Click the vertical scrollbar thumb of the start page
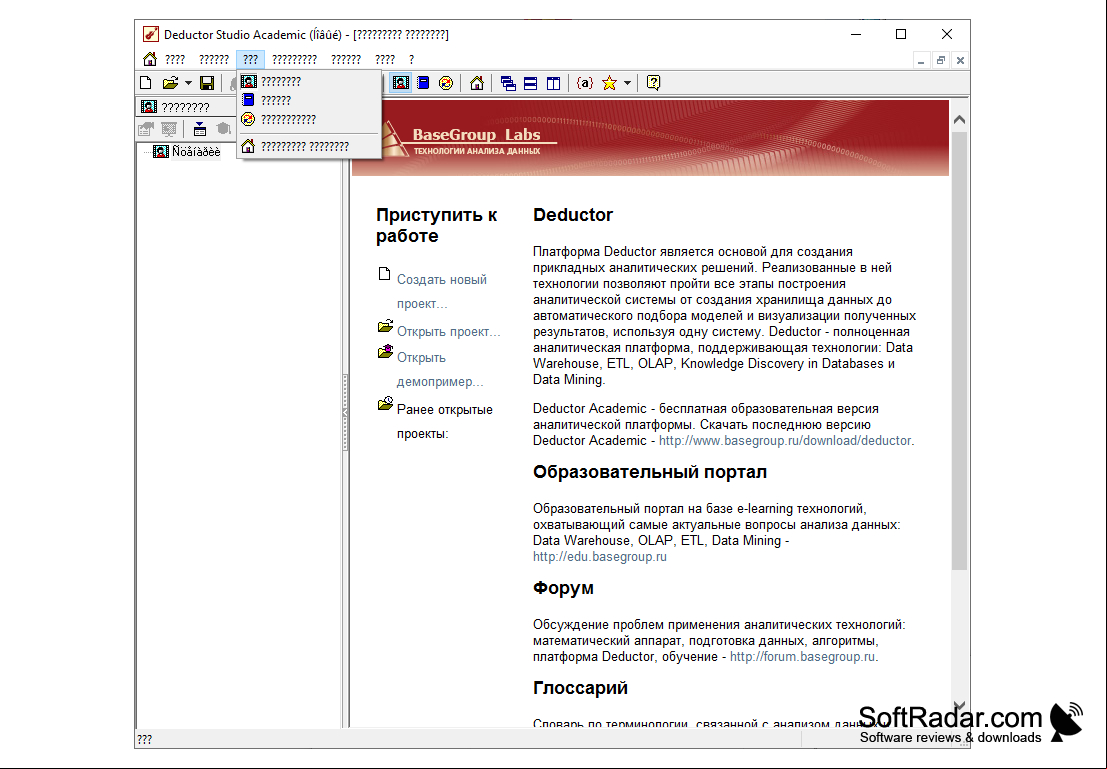The width and height of the screenshot is (1107, 769). coord(959,350)
